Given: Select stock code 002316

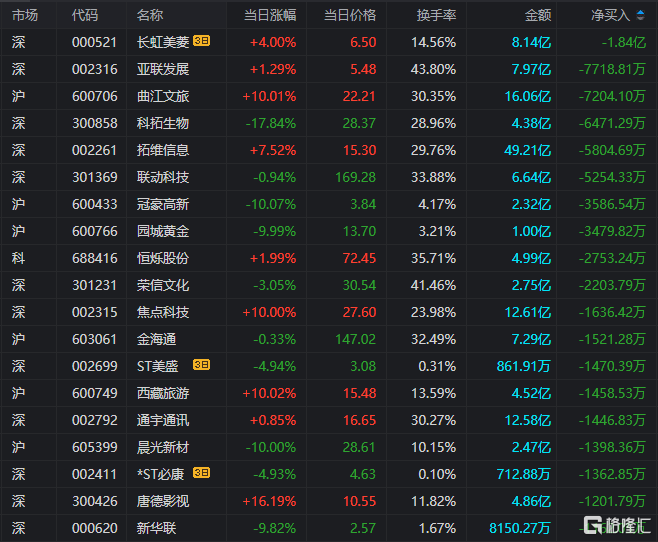Looking at the screenshot, I should tap(94, 69).
